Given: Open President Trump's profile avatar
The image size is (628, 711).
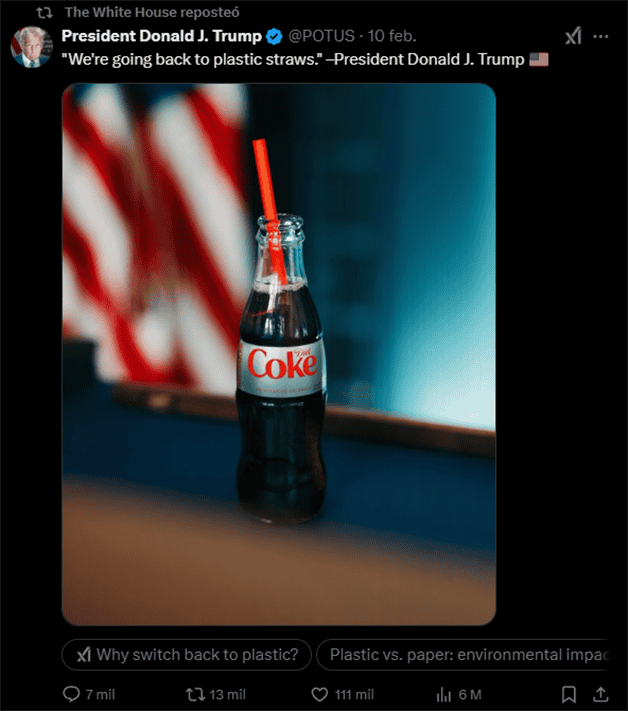Looking at the screenshot, I should click(x=31, y=47).
